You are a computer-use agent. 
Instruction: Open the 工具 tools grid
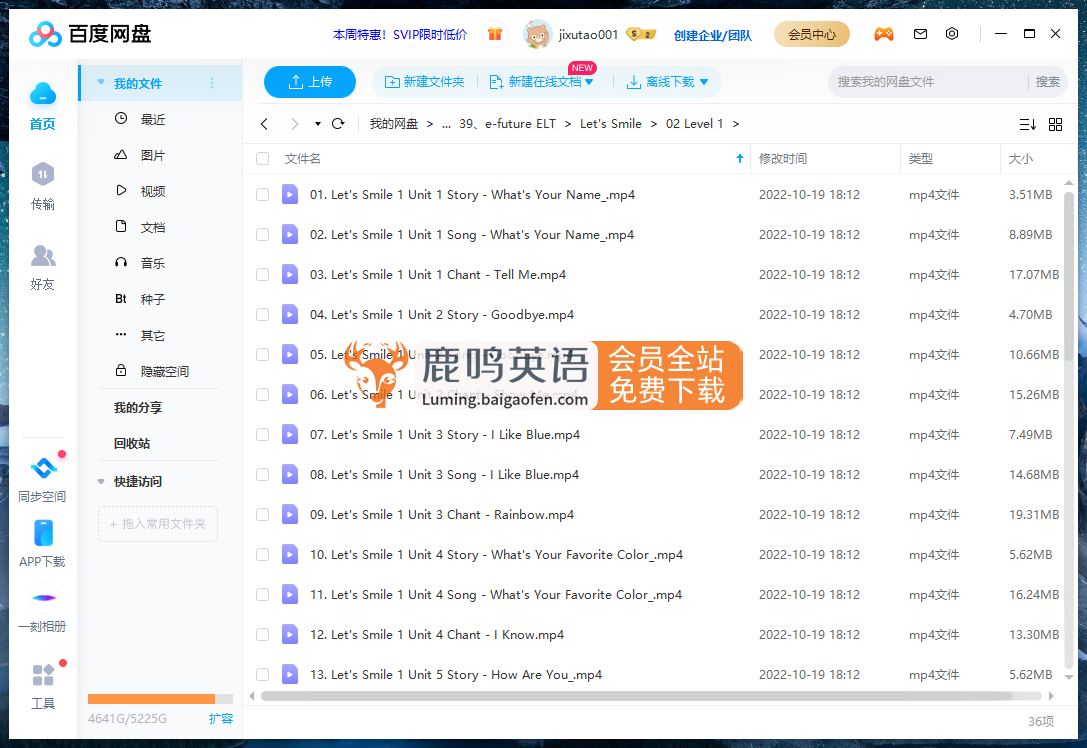tap(43, 675)
